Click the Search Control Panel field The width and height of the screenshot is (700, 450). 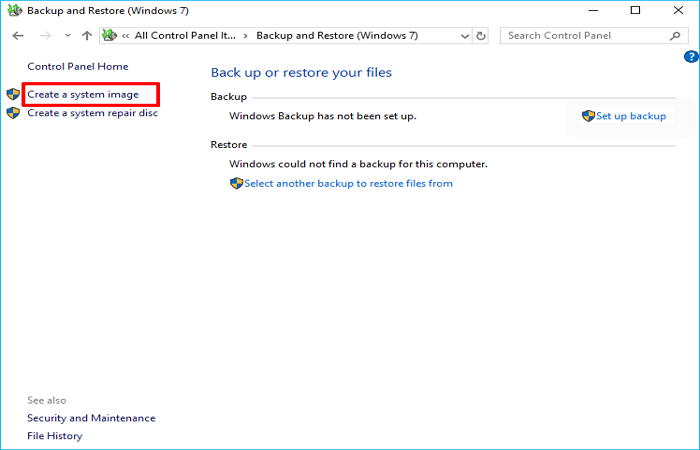(594, 36)
